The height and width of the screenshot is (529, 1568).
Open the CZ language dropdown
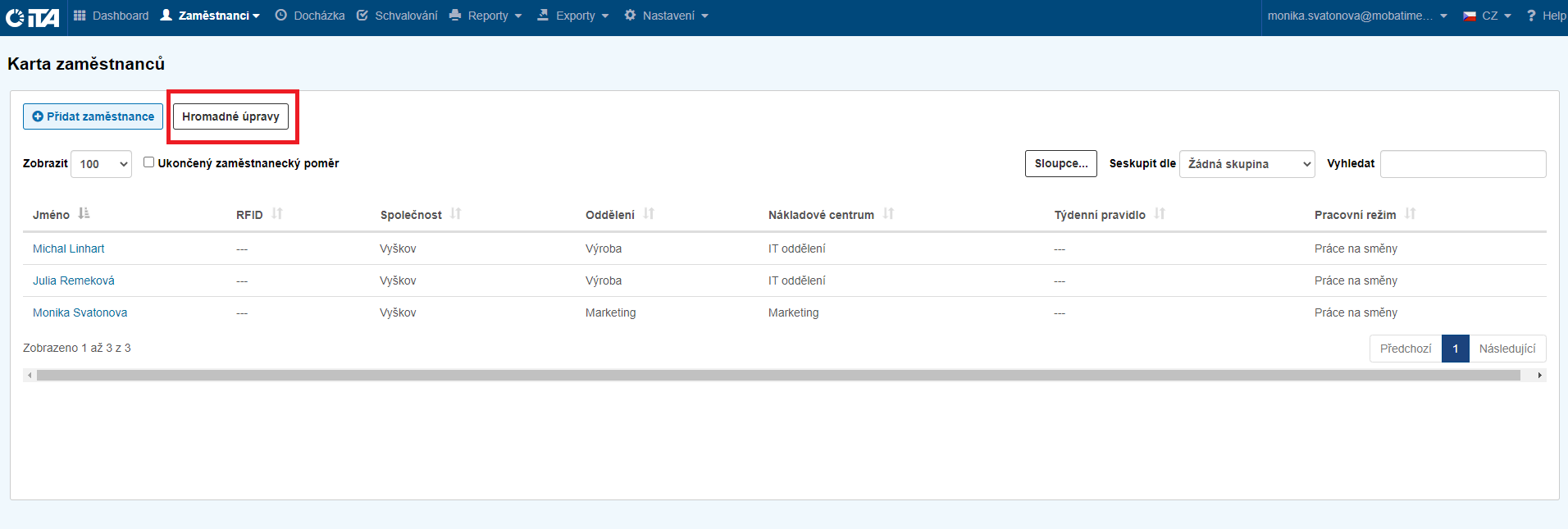[x=1488, y=16]
